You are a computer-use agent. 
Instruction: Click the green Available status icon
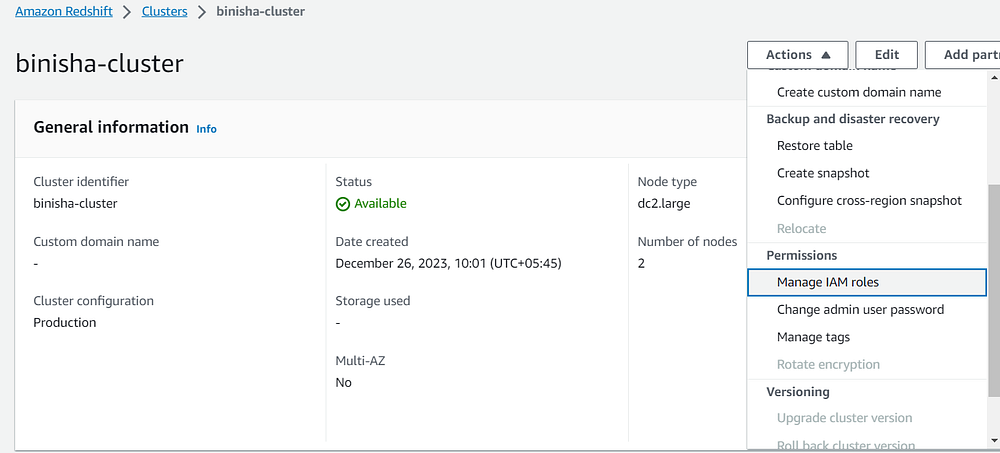point(342,204)
